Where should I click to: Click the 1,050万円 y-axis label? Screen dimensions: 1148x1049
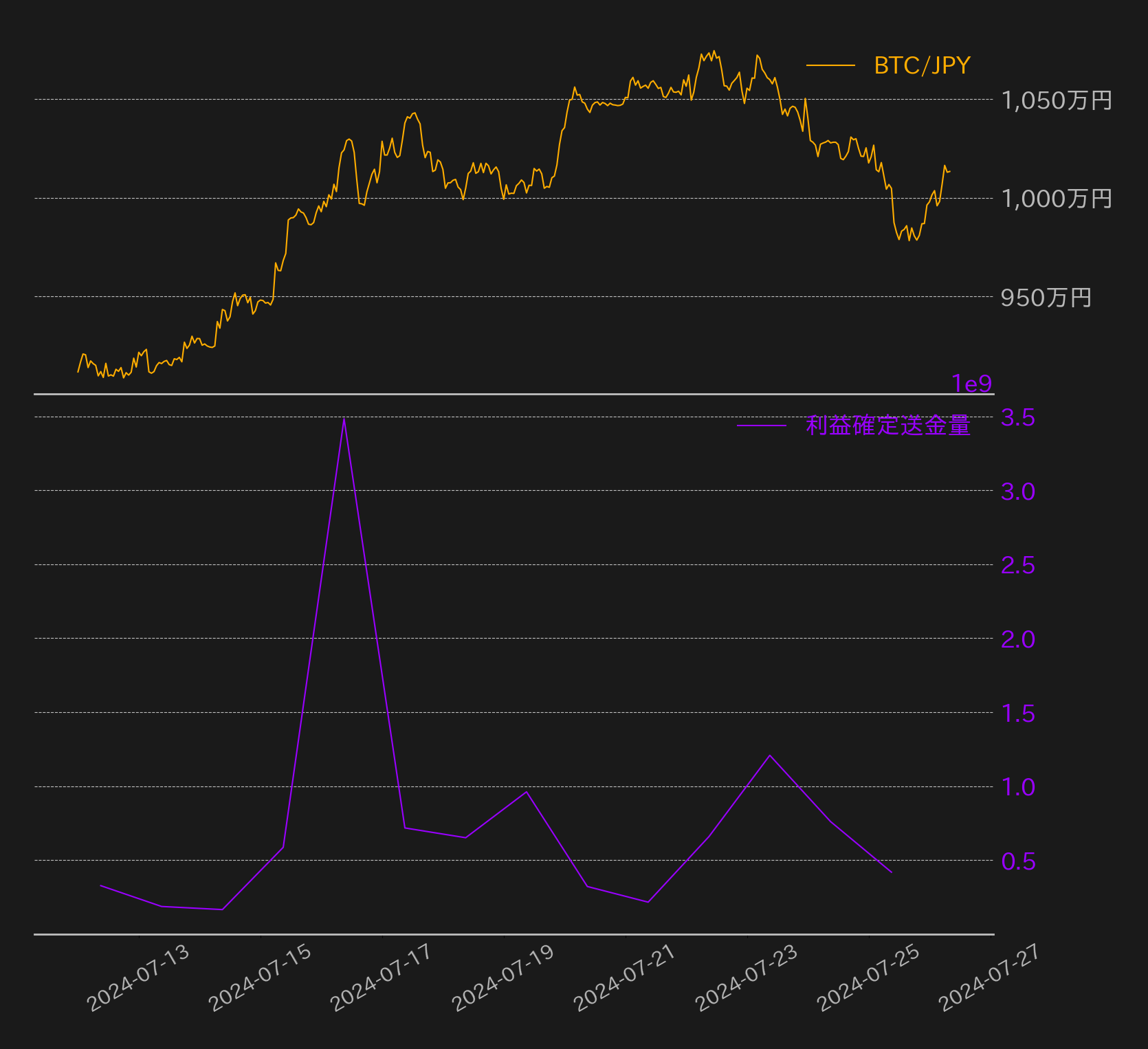[1057, 100]
